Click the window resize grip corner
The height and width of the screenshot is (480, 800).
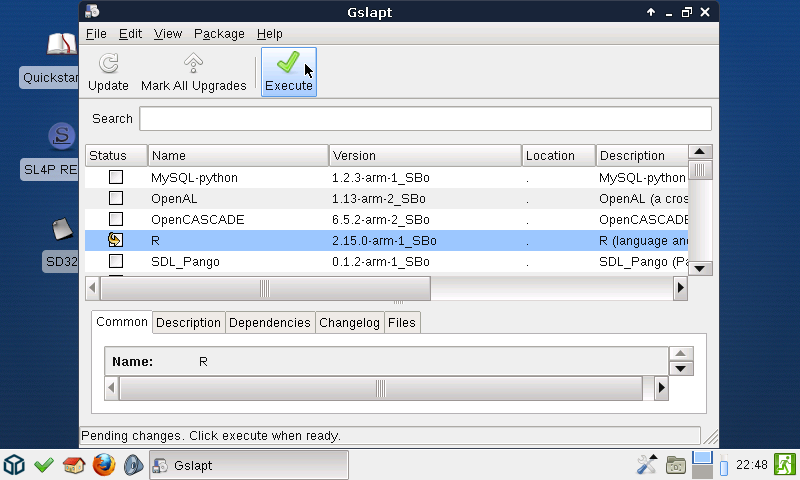tap(711, 437)
